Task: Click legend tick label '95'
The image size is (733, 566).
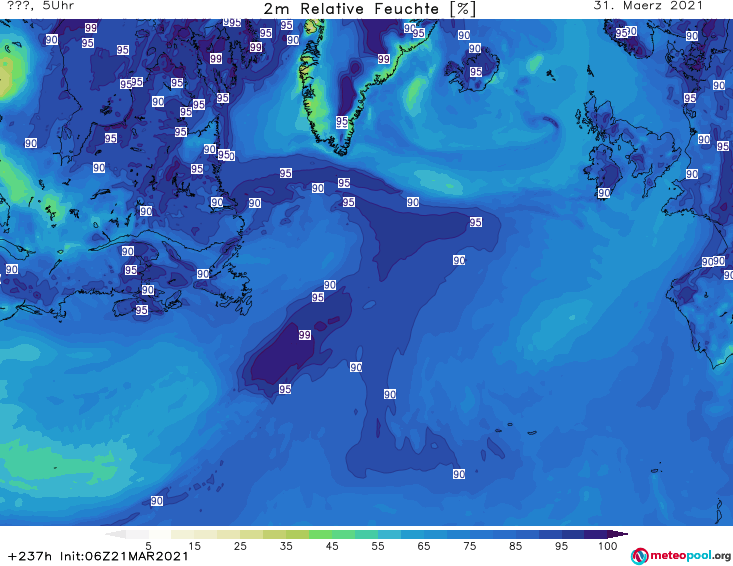Action: coord(561,546)
